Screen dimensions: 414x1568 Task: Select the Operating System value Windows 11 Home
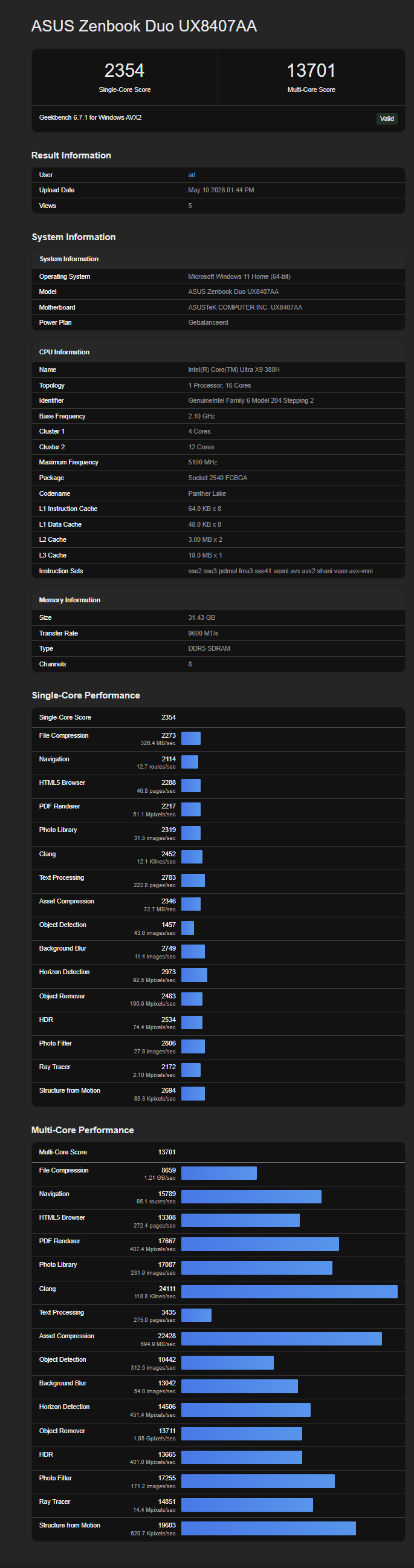(239, 276)
